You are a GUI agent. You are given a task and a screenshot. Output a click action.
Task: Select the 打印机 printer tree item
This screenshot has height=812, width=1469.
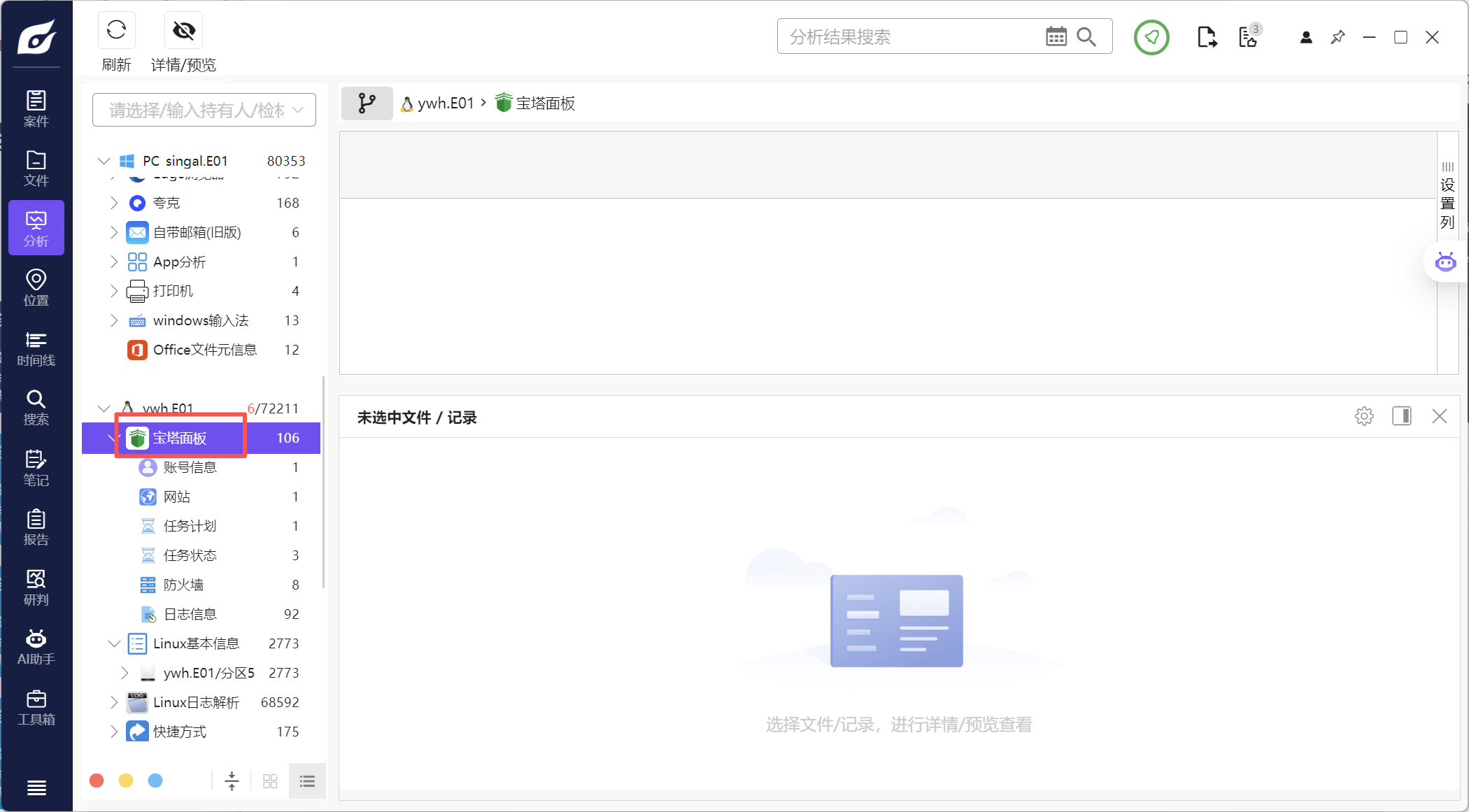[x=173, y=291]
